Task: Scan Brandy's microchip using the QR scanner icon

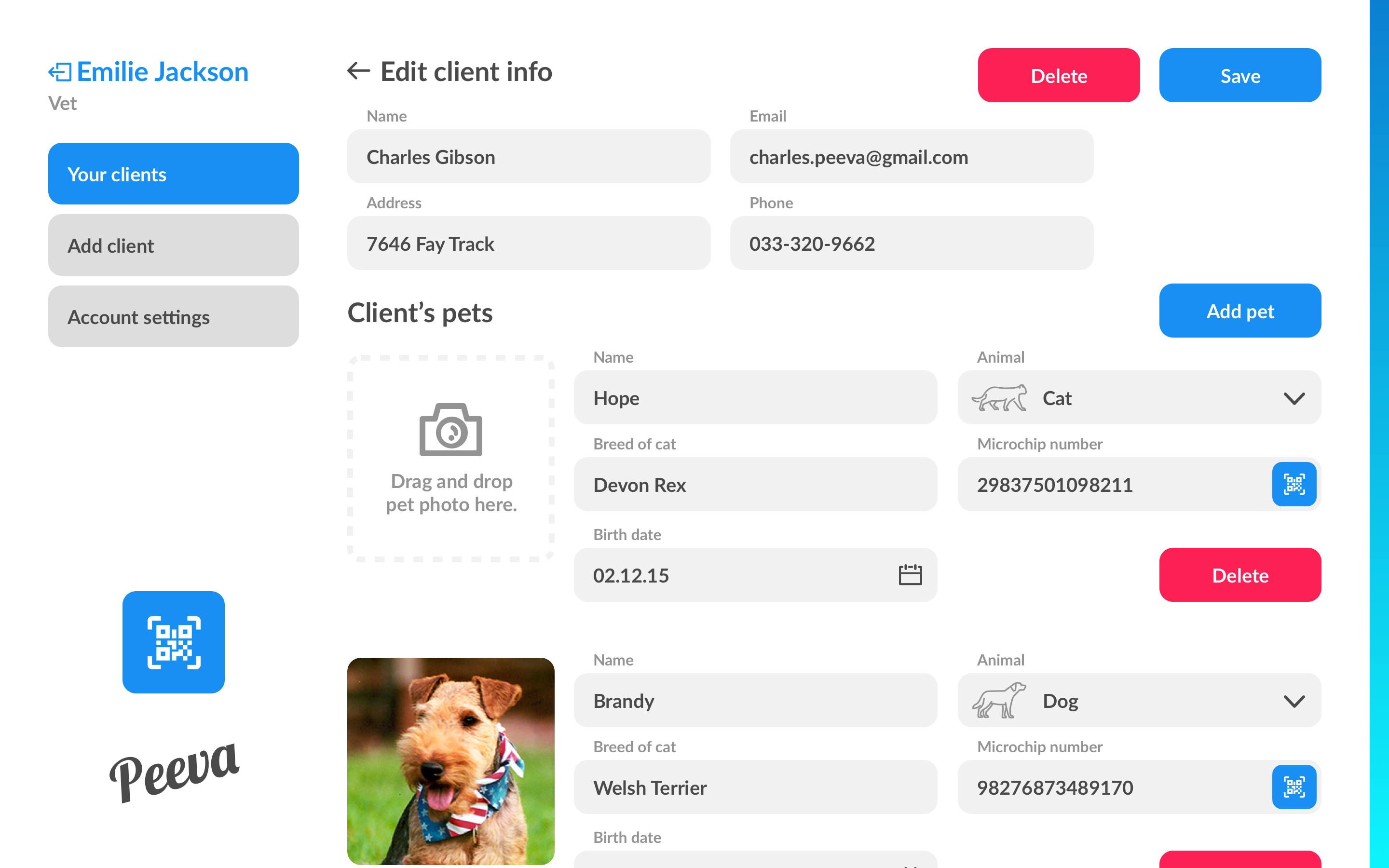Action: pos(1294,787)
